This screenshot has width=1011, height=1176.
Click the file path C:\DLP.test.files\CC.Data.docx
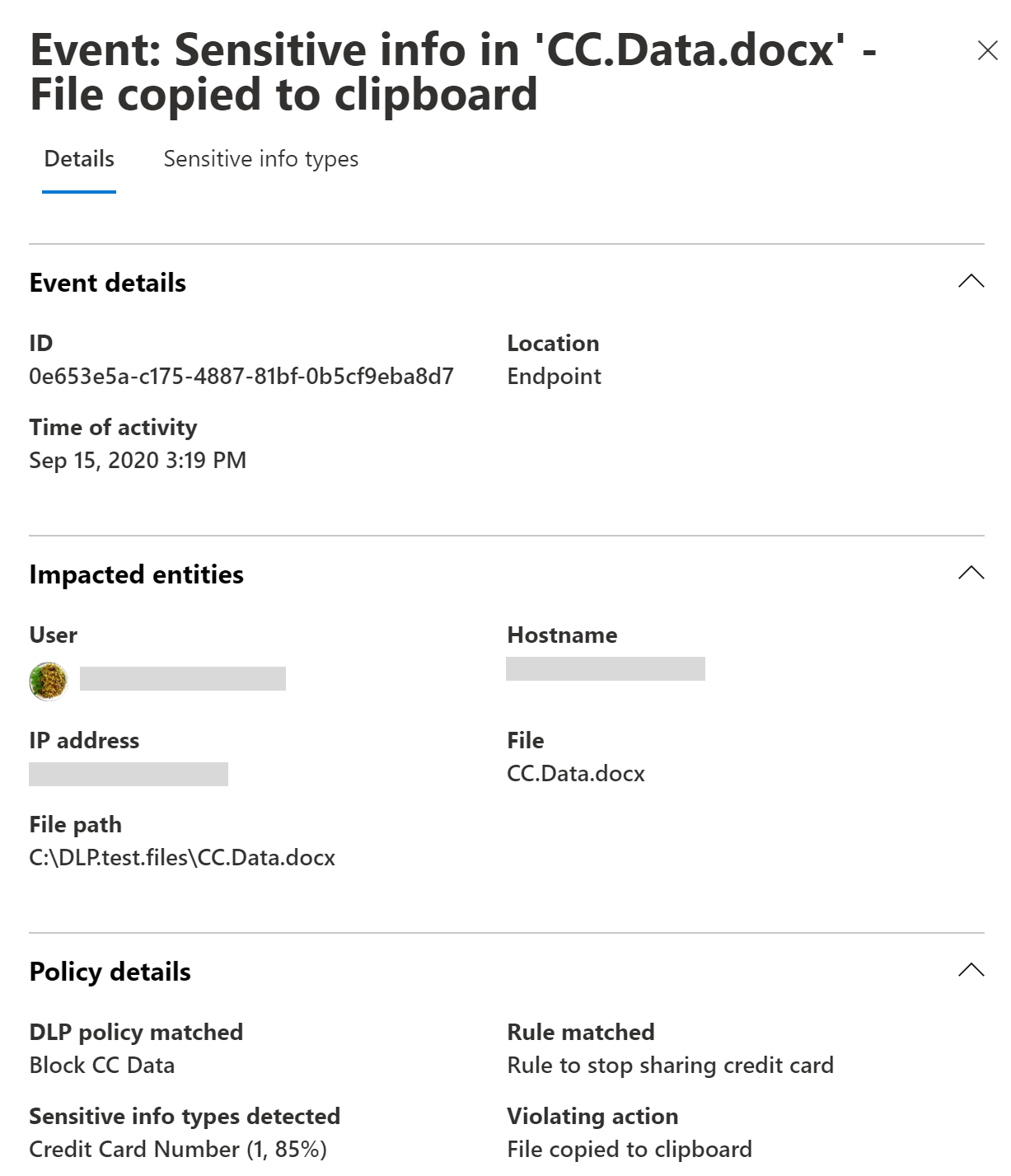182,858
